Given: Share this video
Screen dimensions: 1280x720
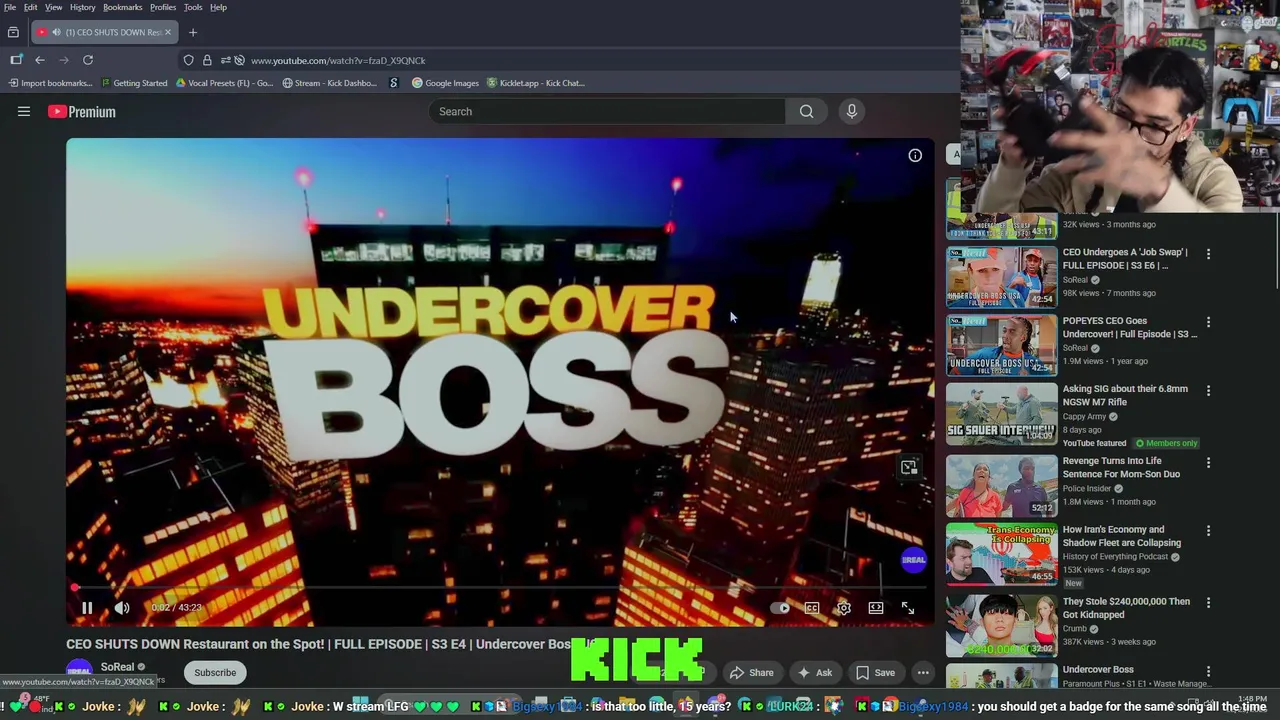Looking at the screenshot, I should coord(752,673).
